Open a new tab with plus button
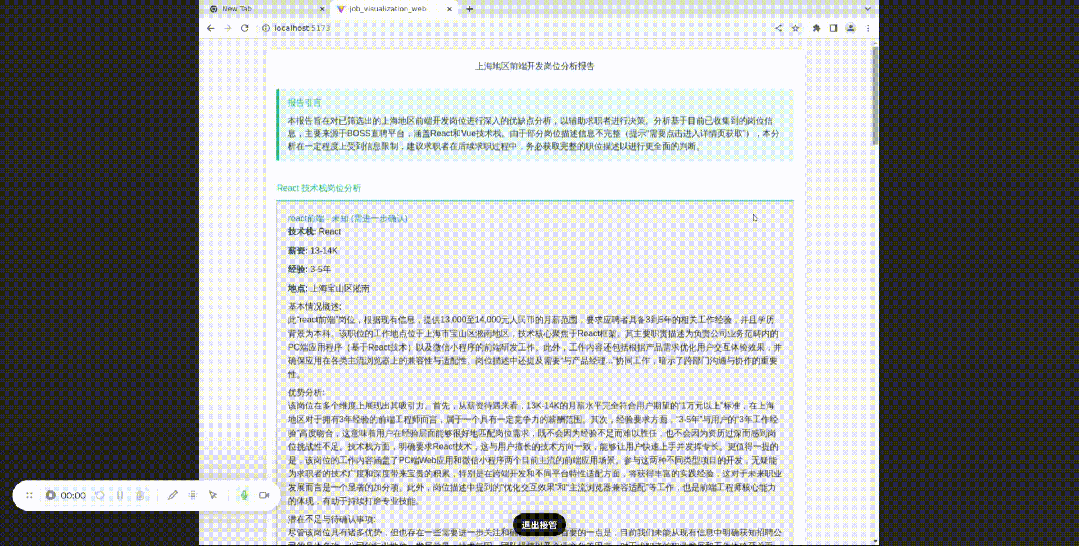This screenshot has height=546, width=1079. pyautogui.click(x=470, y=9)
